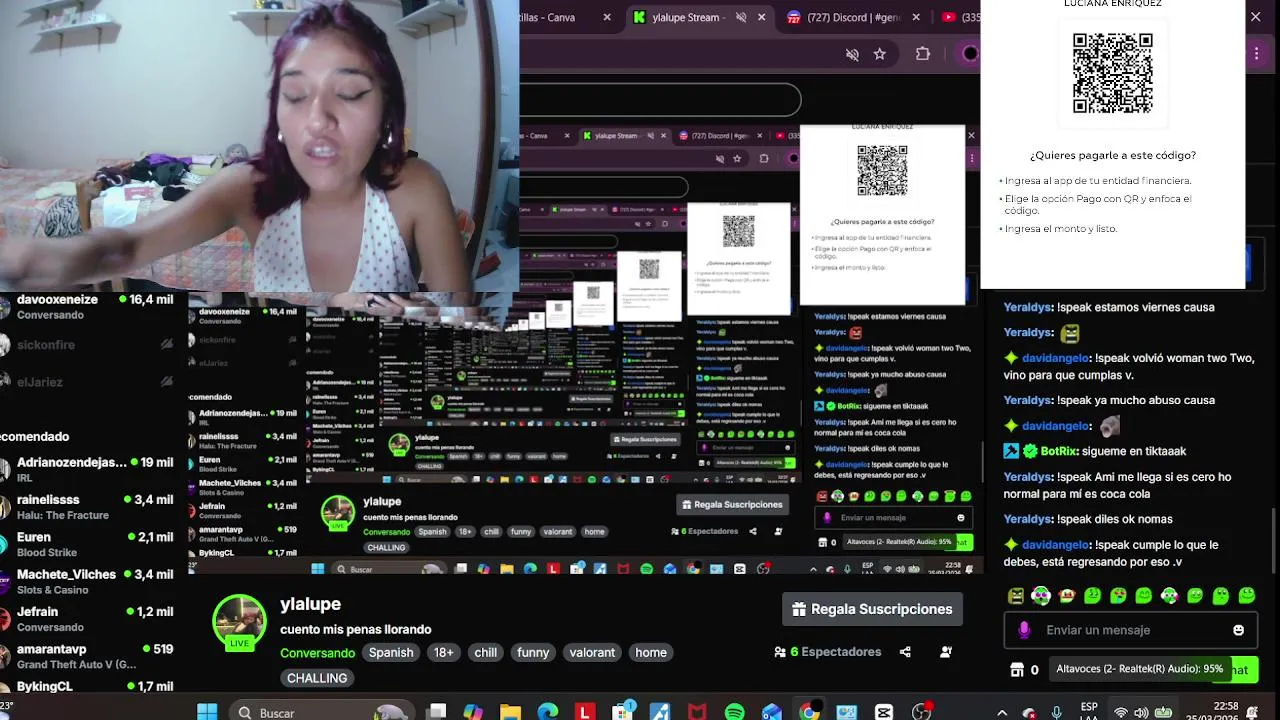1280x720 pixels.
Task: Click the Windows Start button
Action: pyautogui.click(x=207, y=712)
